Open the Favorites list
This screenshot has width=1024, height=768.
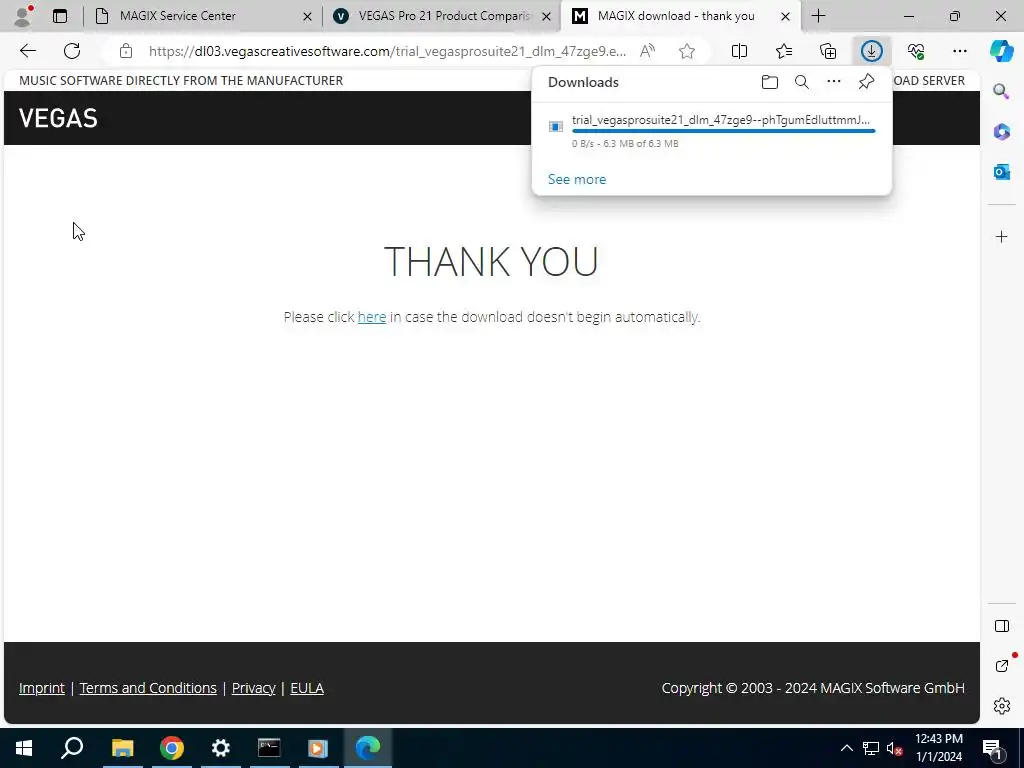pos(784,51)
